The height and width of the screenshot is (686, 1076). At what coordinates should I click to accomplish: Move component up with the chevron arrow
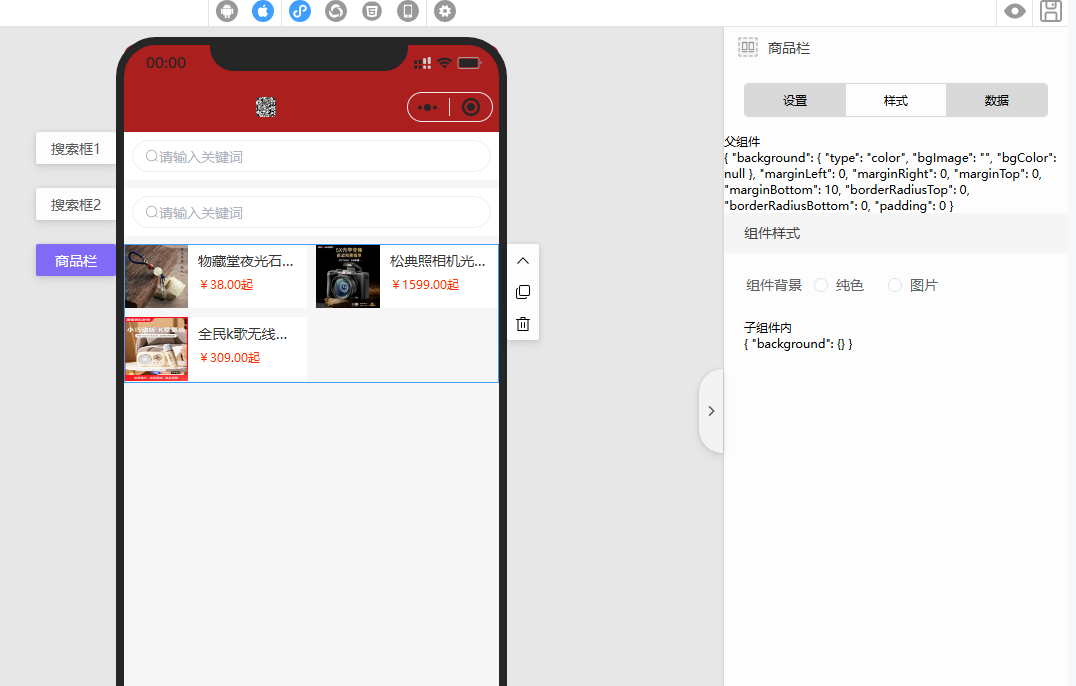[x=522, y=260]
